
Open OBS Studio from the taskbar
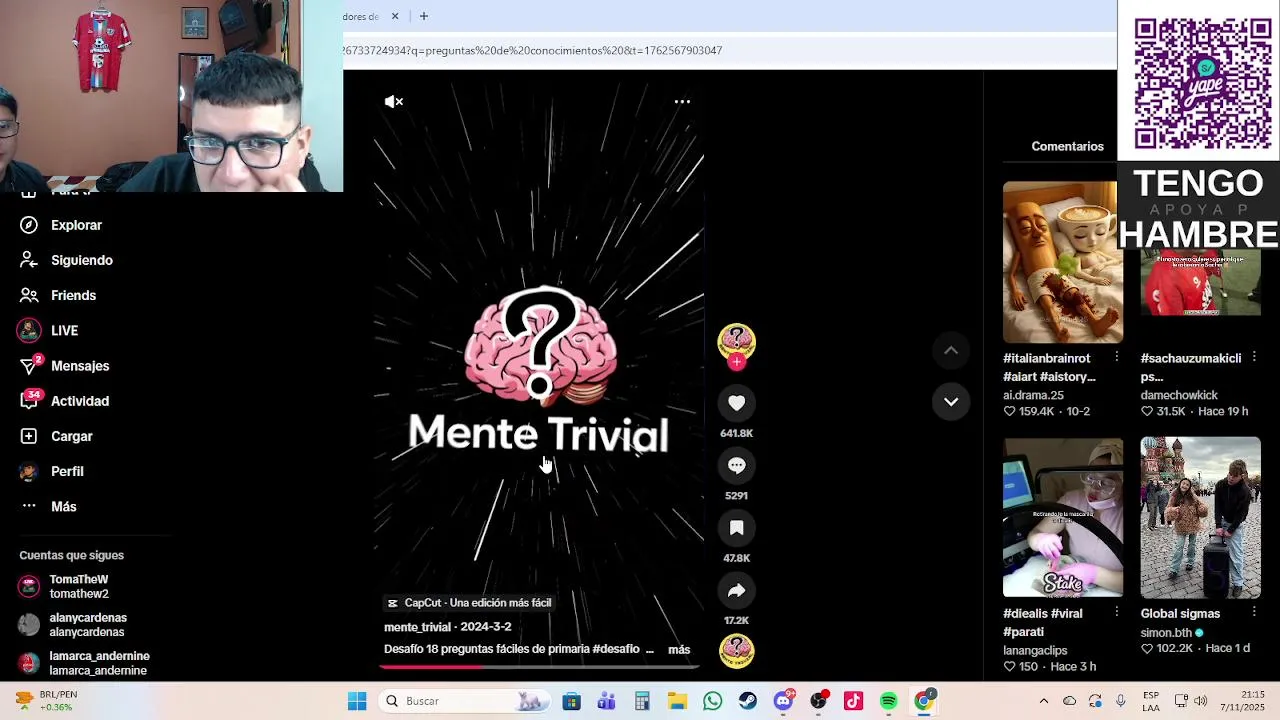818,701
